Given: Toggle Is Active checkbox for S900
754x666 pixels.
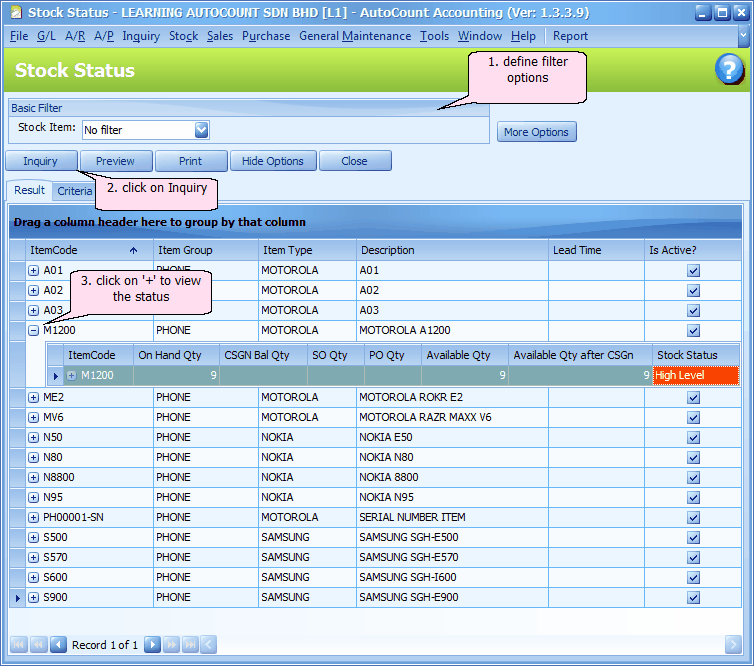Looking at the screenshot, I should pyautogui.click(x=693, y=598).
